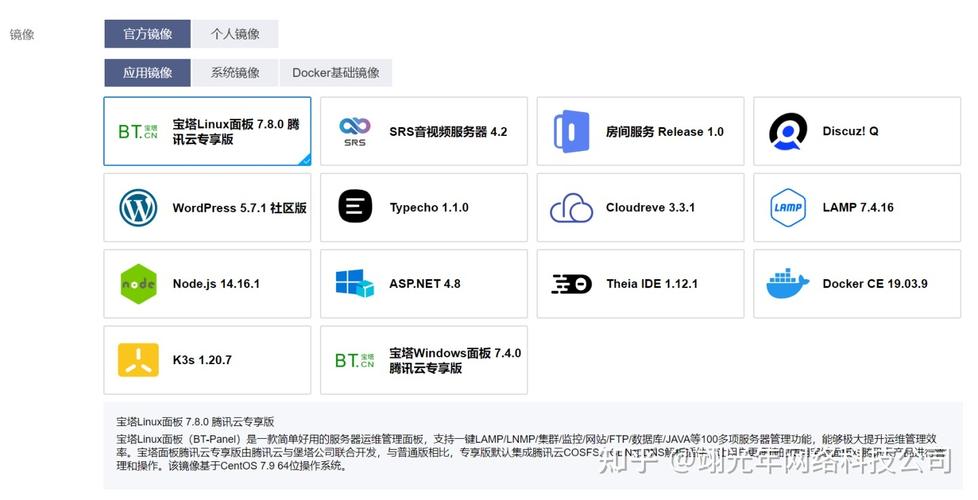Click the Theia IDE logo icon

[571, 284]
